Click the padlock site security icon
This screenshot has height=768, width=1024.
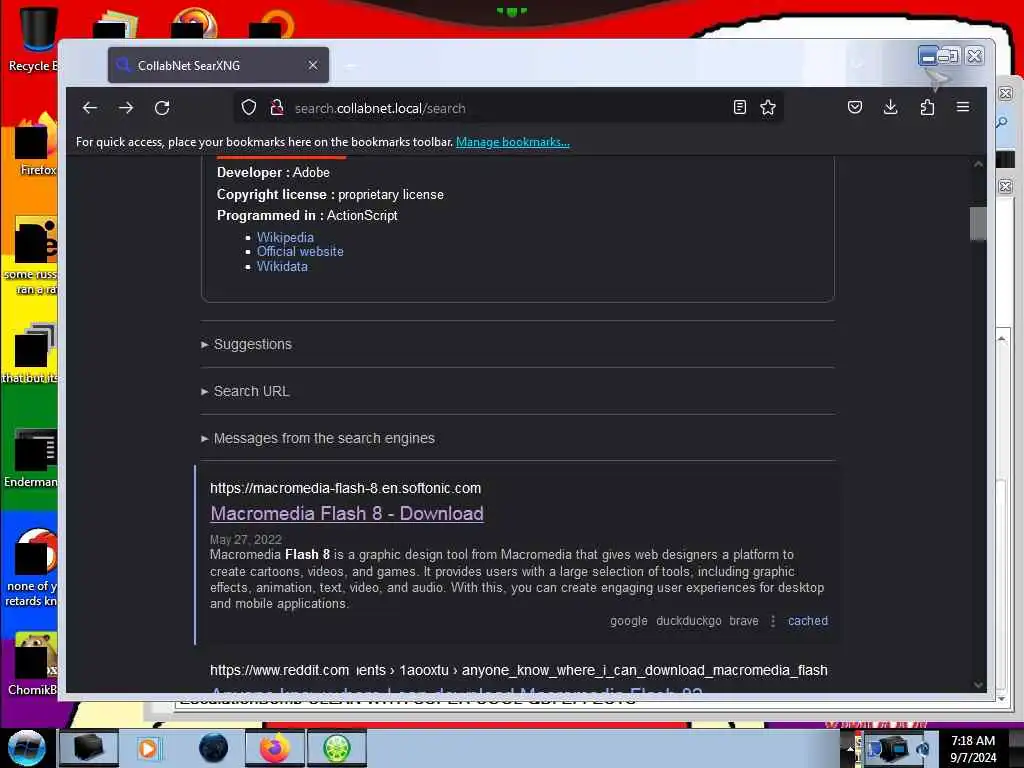[277, 107]
